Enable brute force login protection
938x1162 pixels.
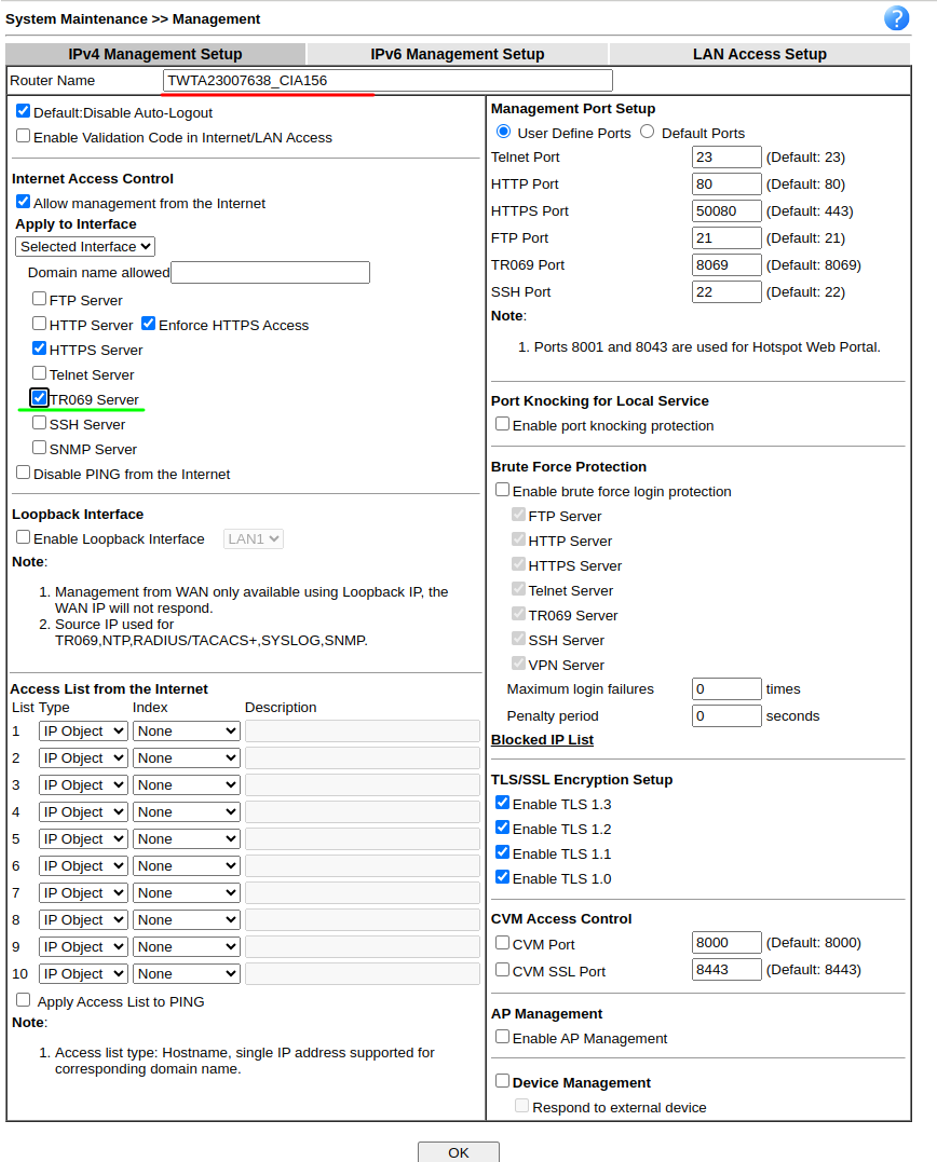[x=502, y=490]
